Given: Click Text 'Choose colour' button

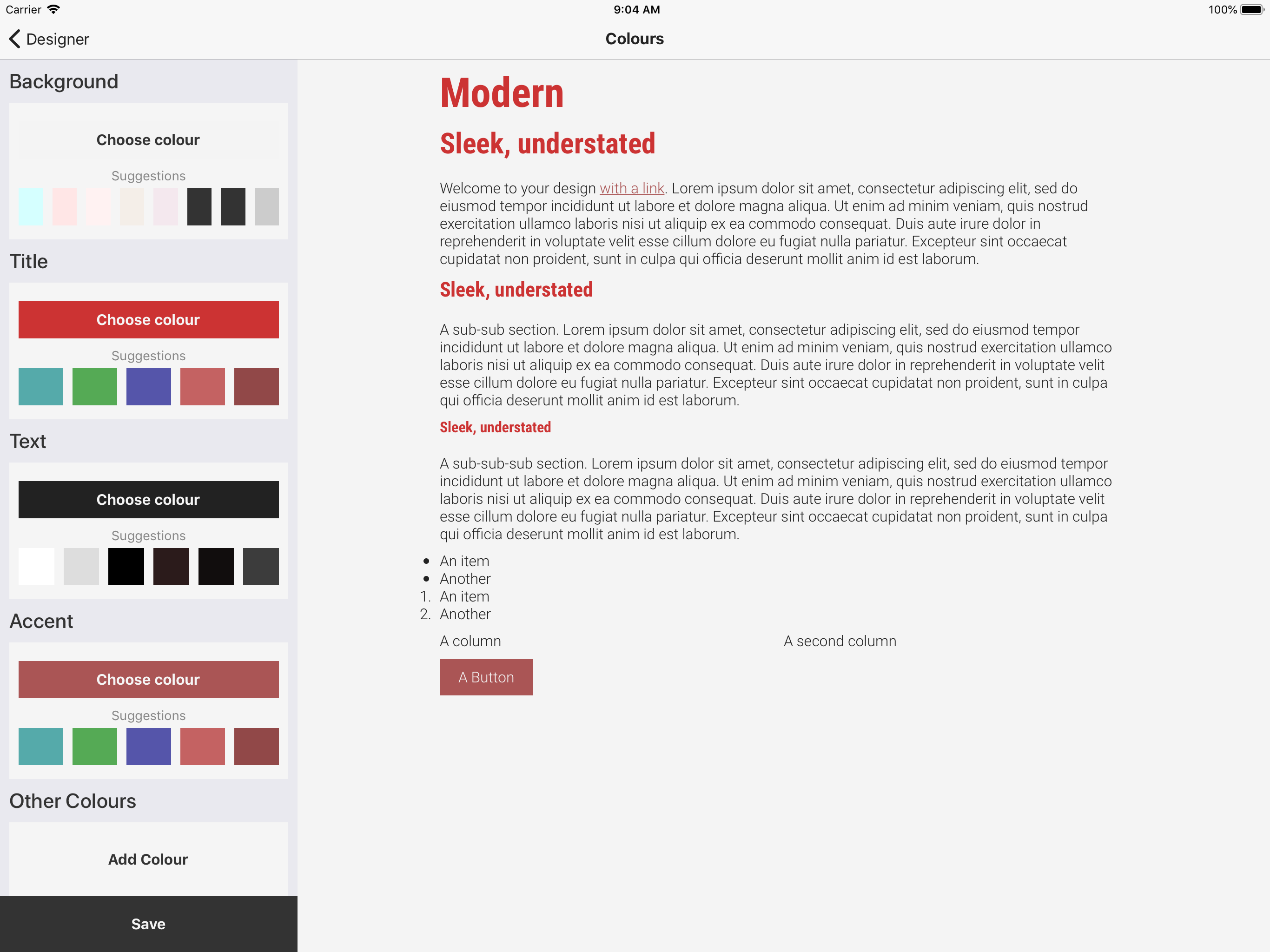Looking at the screenshot, I should [147, 499].
